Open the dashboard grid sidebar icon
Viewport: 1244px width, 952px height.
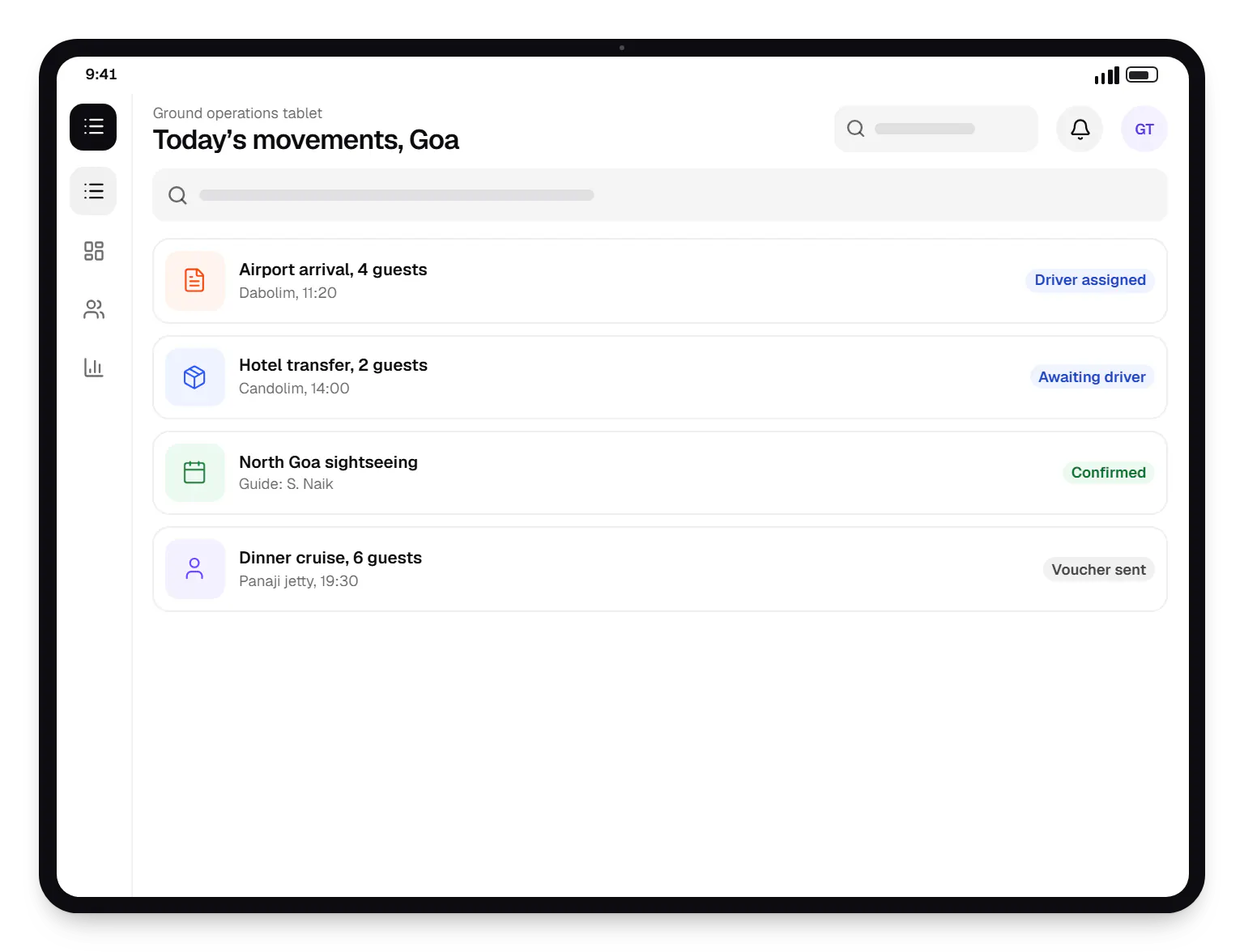(93, 251)
